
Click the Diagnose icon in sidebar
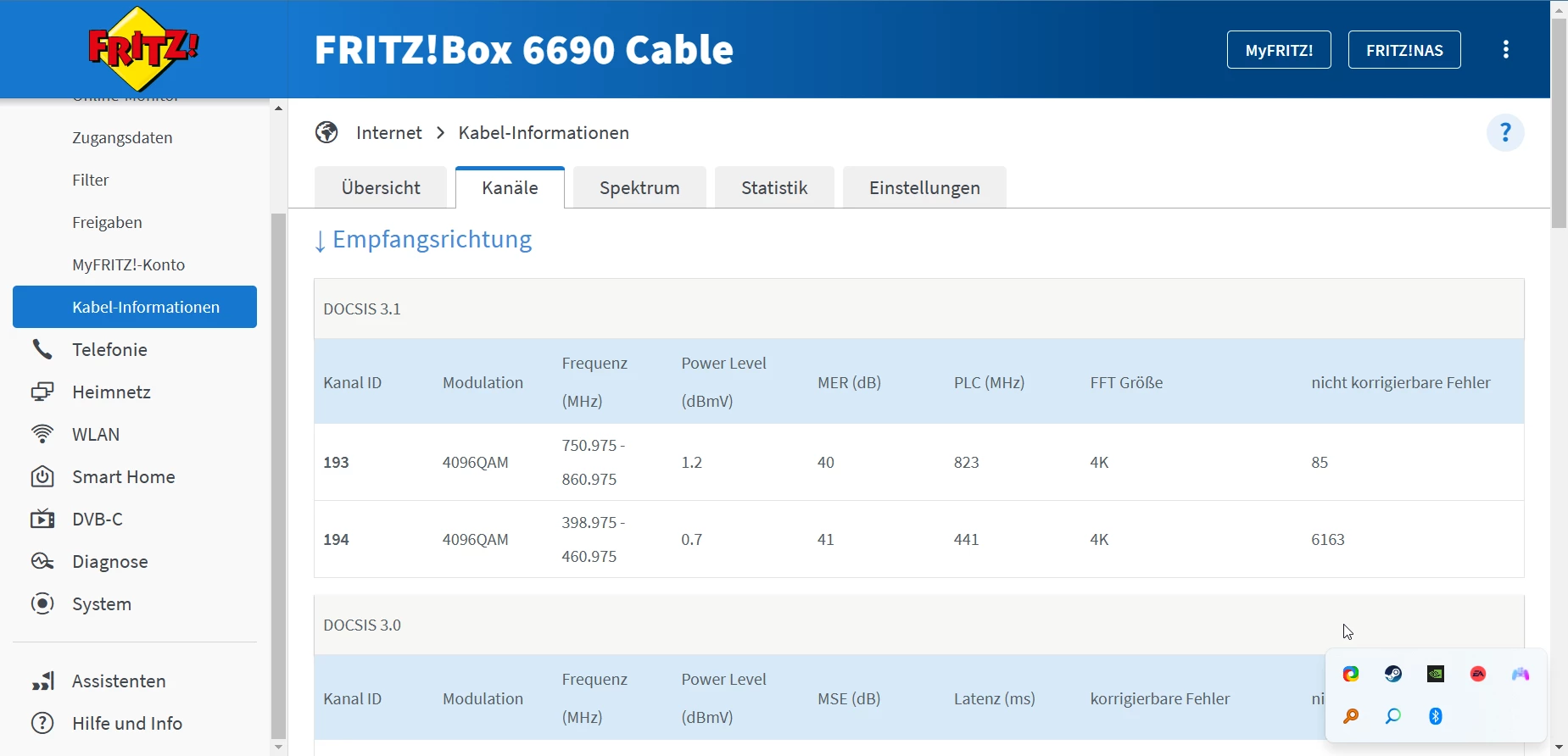[x=42, y=561]
